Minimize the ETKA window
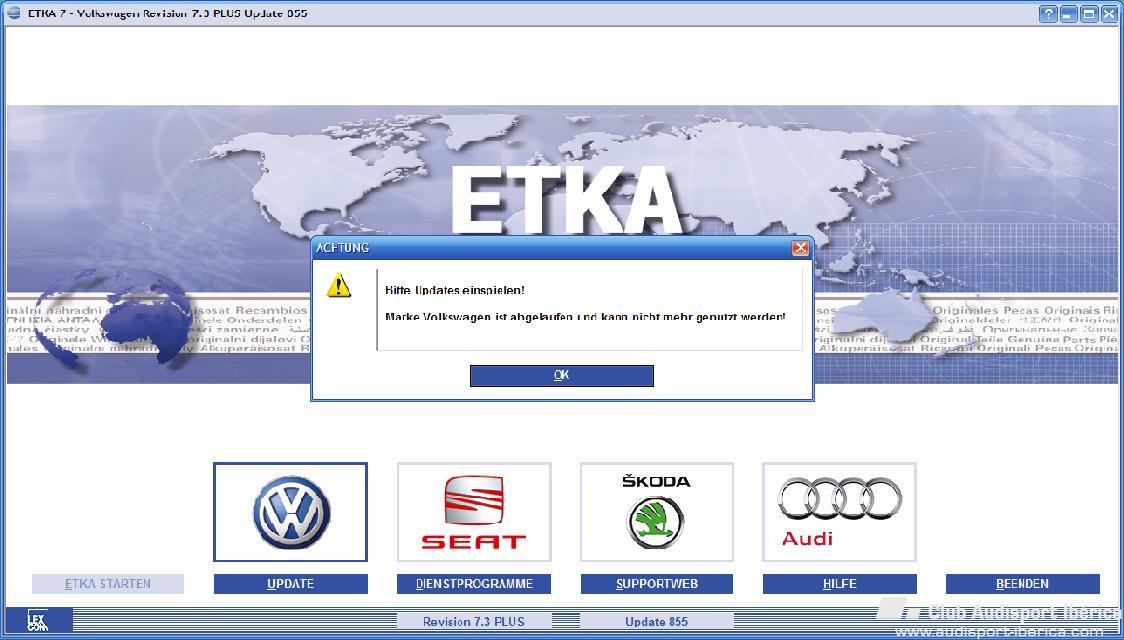The image size is (1124, 640). 1069,14
